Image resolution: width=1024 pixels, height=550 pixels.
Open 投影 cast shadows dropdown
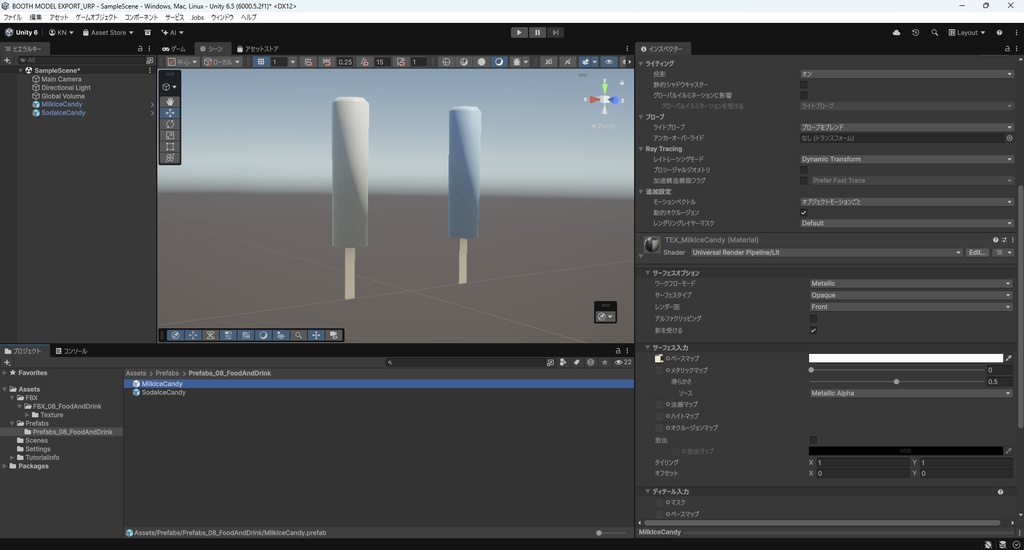coord(906,74)
